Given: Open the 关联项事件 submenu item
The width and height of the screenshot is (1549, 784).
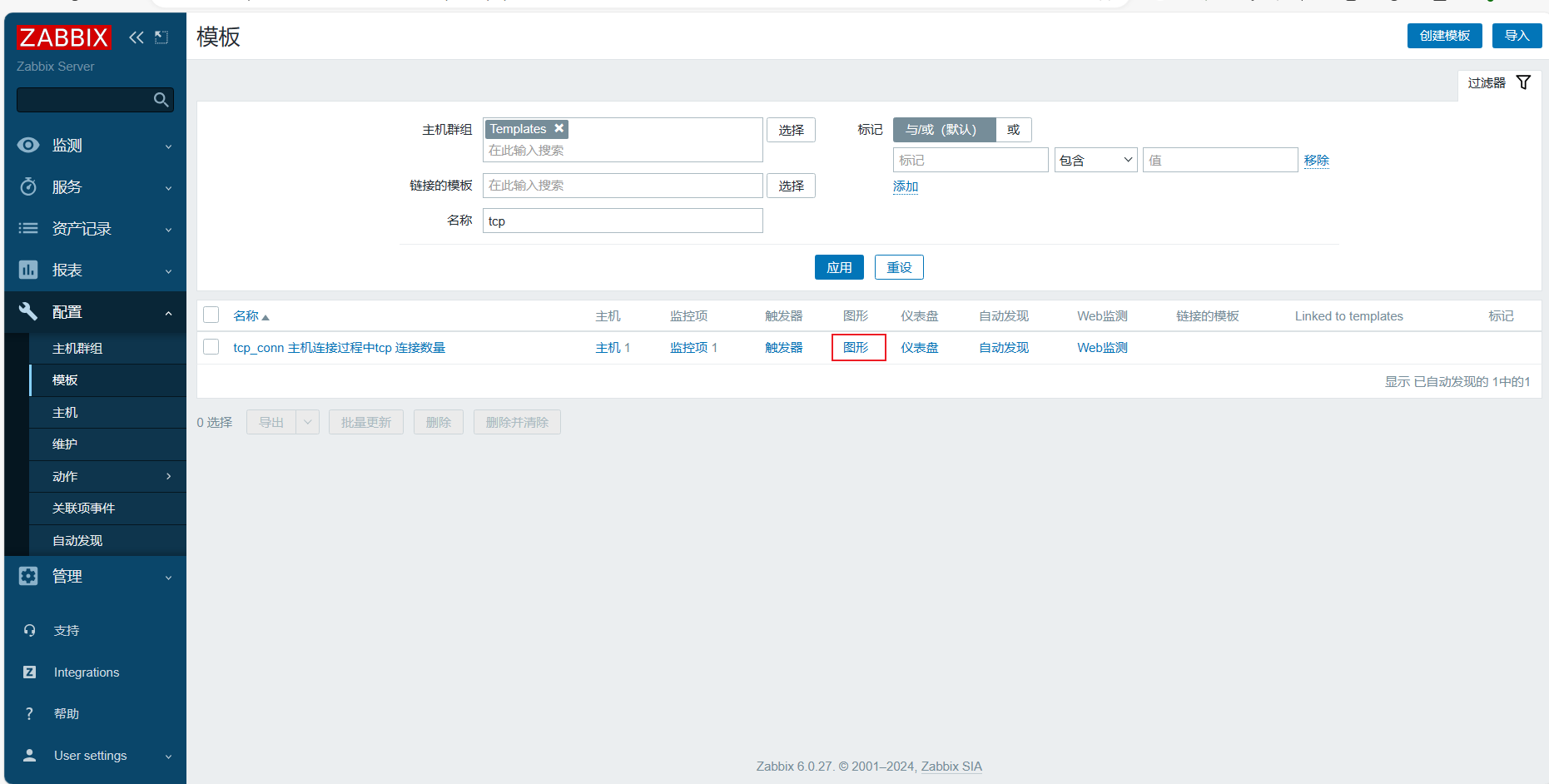Looking at the screenshot, I should coord(107,509).
